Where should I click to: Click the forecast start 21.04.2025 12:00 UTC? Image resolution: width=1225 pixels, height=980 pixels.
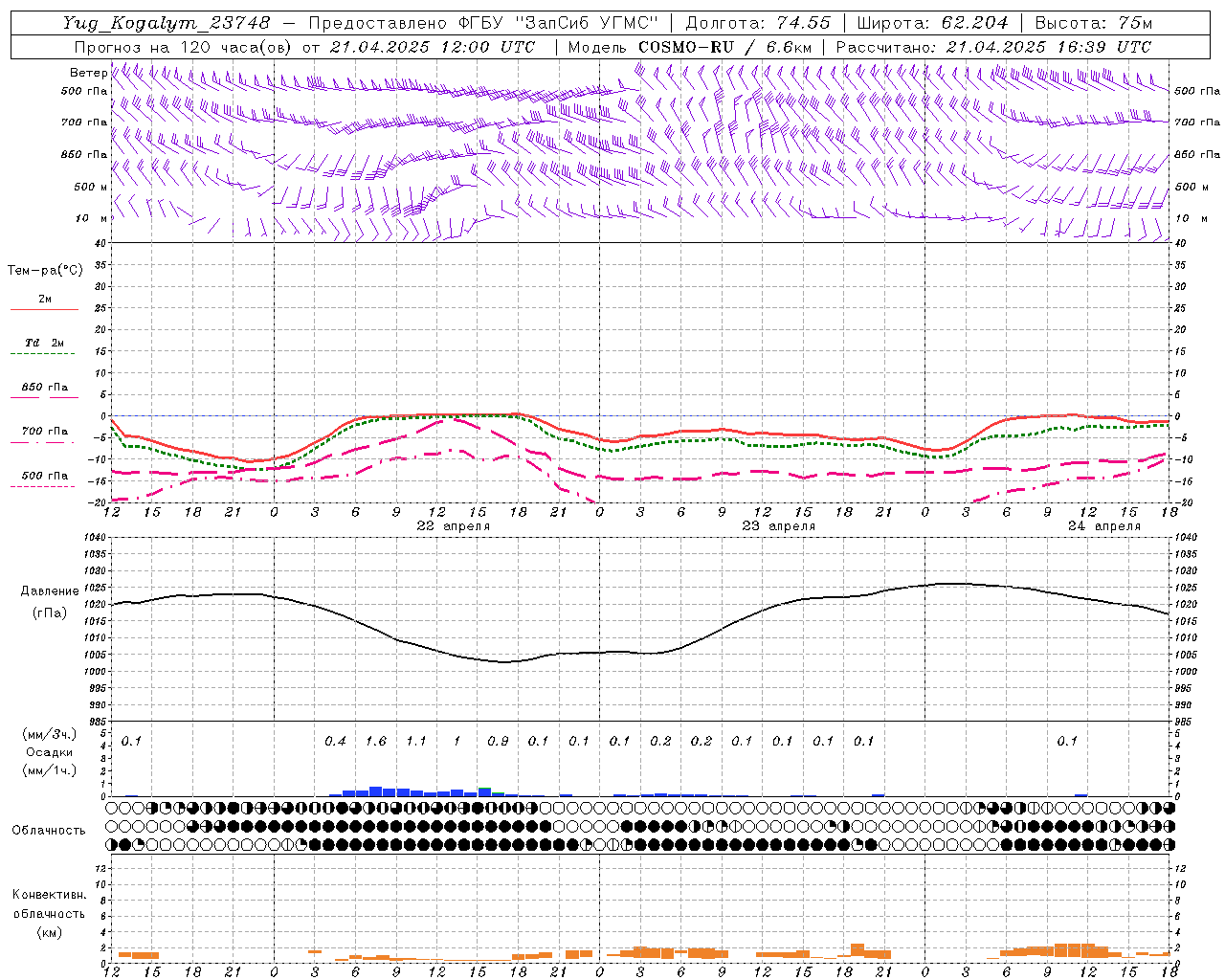pyautogui.click(x=433, y=47)
